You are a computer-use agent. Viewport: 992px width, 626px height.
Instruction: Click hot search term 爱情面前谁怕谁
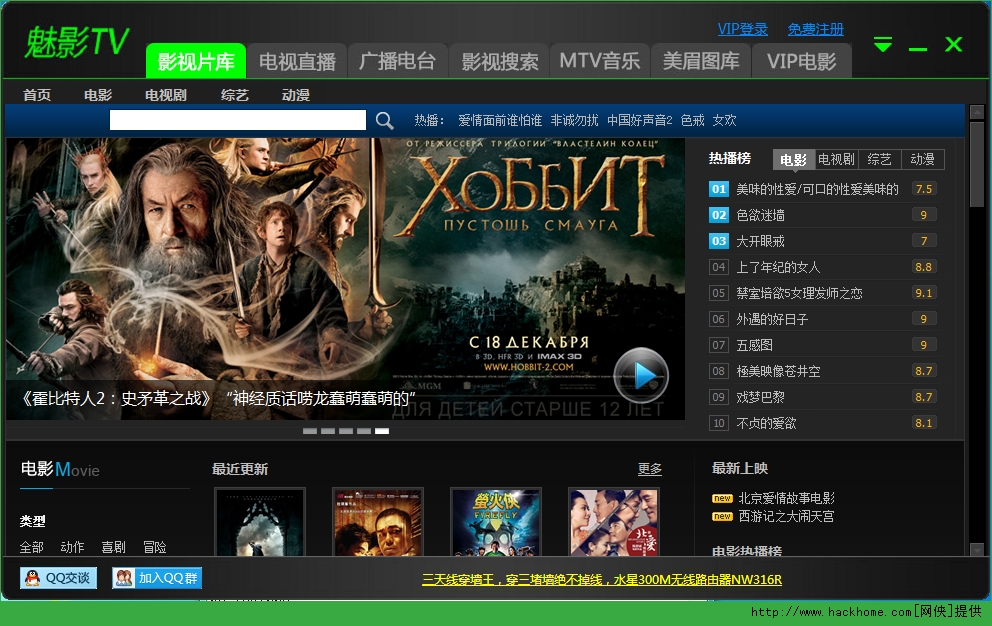500,120
